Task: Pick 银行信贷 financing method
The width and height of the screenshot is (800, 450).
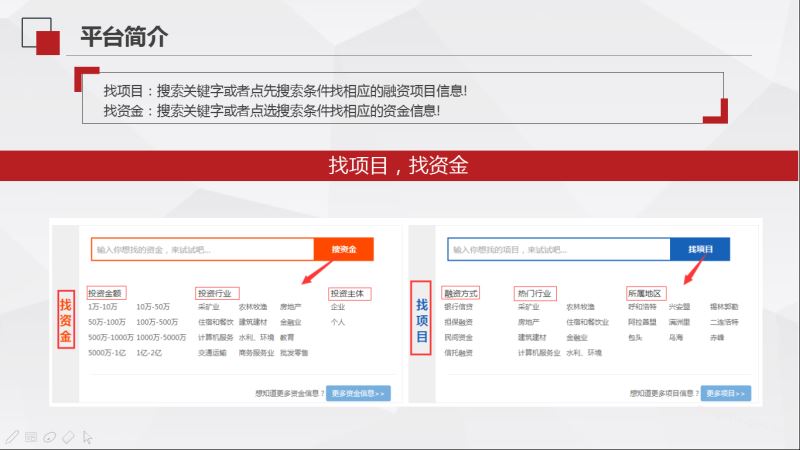Action: point(458,307)
